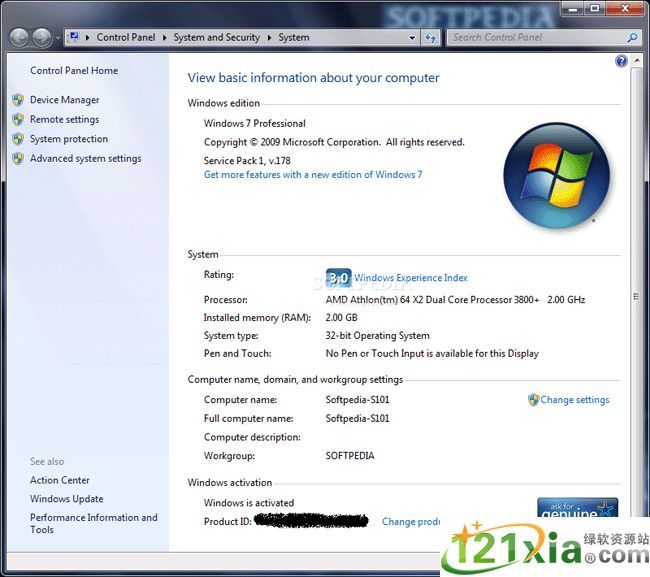Viewport: 650px width, 577px height.
Task: Click the computer icon in address bar
Action: tap(74, 37)
